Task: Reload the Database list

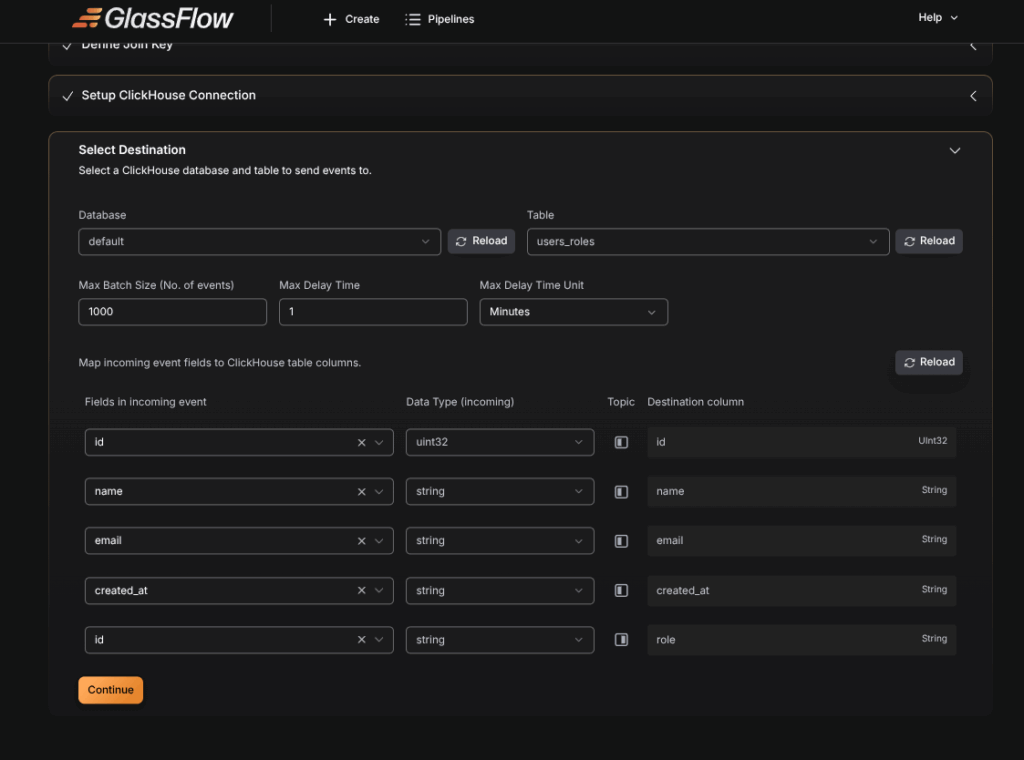Action: [x=481, y=241]
